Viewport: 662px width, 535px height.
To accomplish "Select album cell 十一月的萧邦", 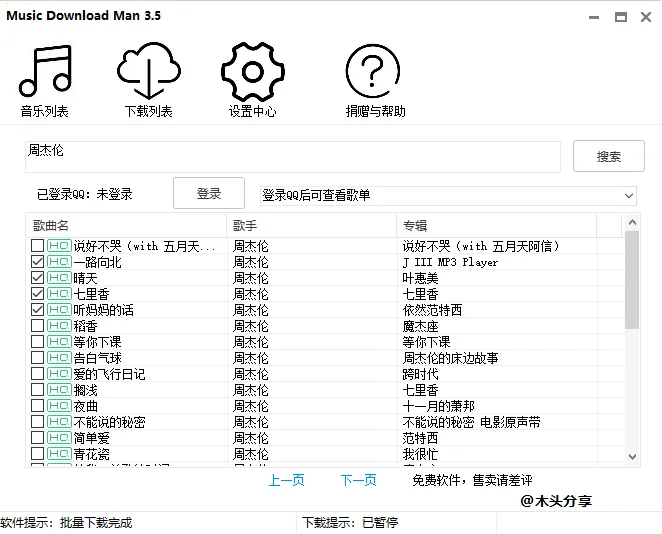I will [x=439, y=406].
